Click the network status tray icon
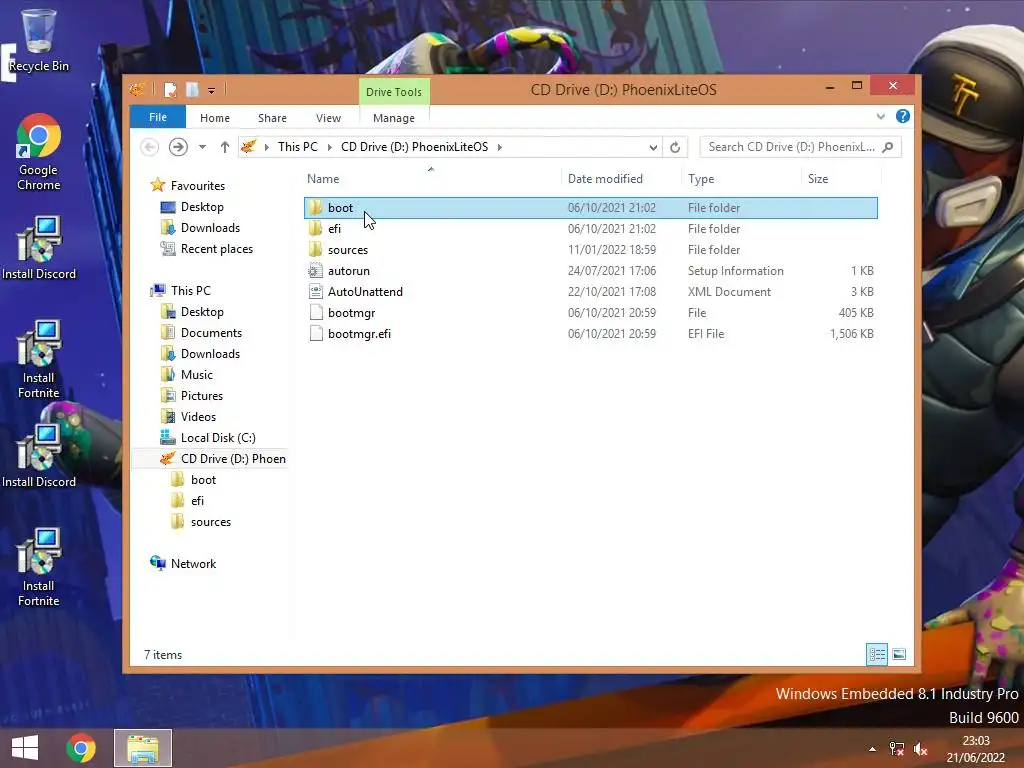The height and width of the screenshot is (768, 1024). click(897, 749)
